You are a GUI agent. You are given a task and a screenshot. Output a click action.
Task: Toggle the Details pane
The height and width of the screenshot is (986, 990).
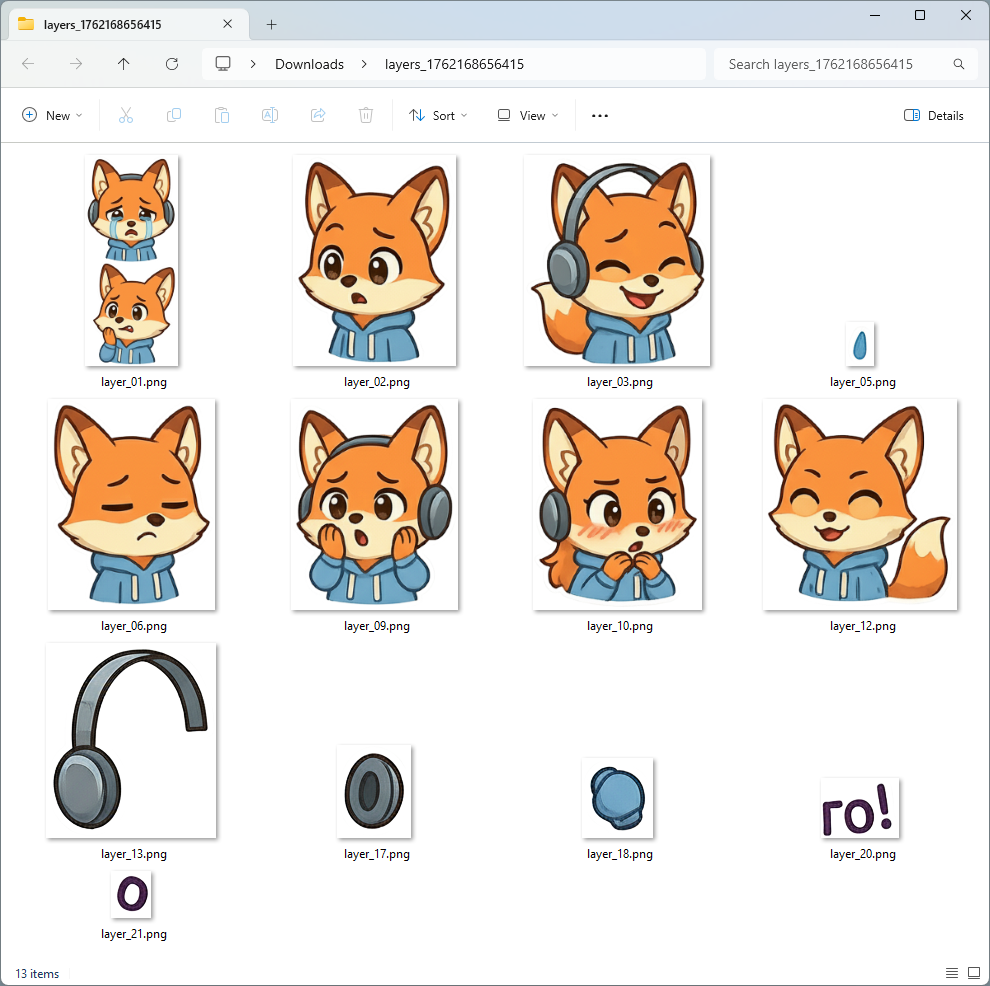tap(933, 115)
